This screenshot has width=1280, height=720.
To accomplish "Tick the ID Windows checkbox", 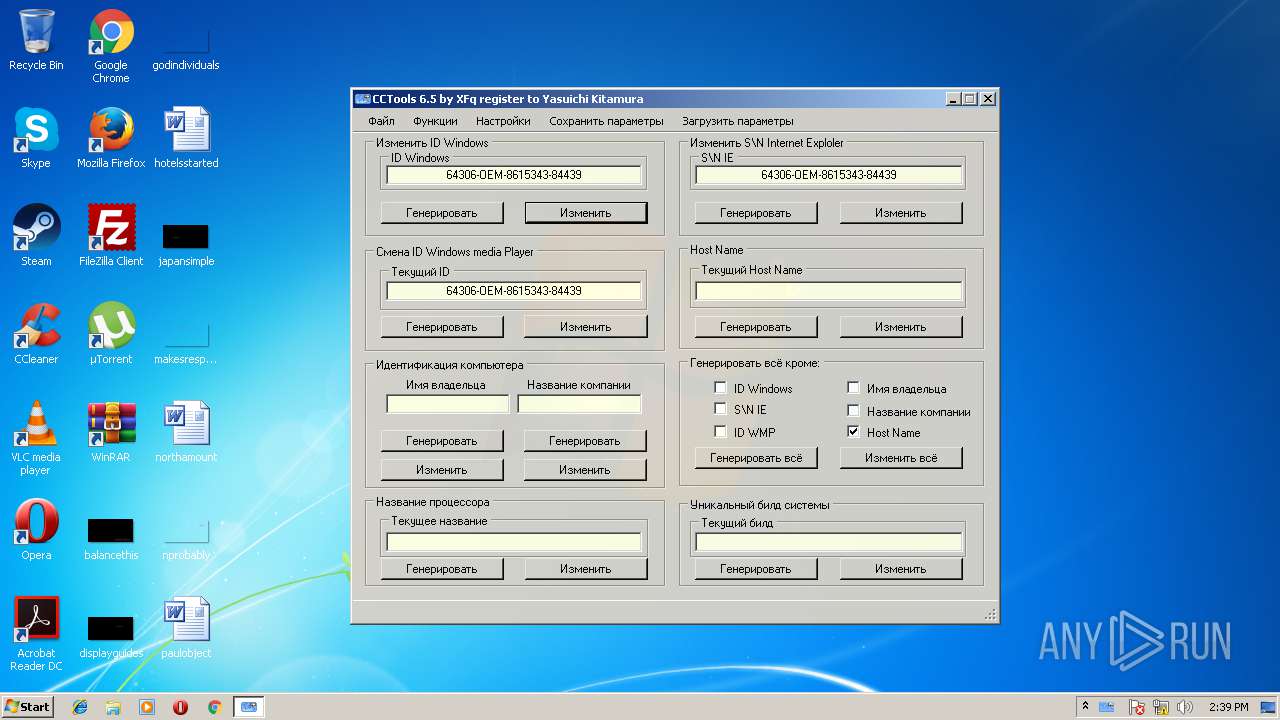I will [x=720, y=388].
